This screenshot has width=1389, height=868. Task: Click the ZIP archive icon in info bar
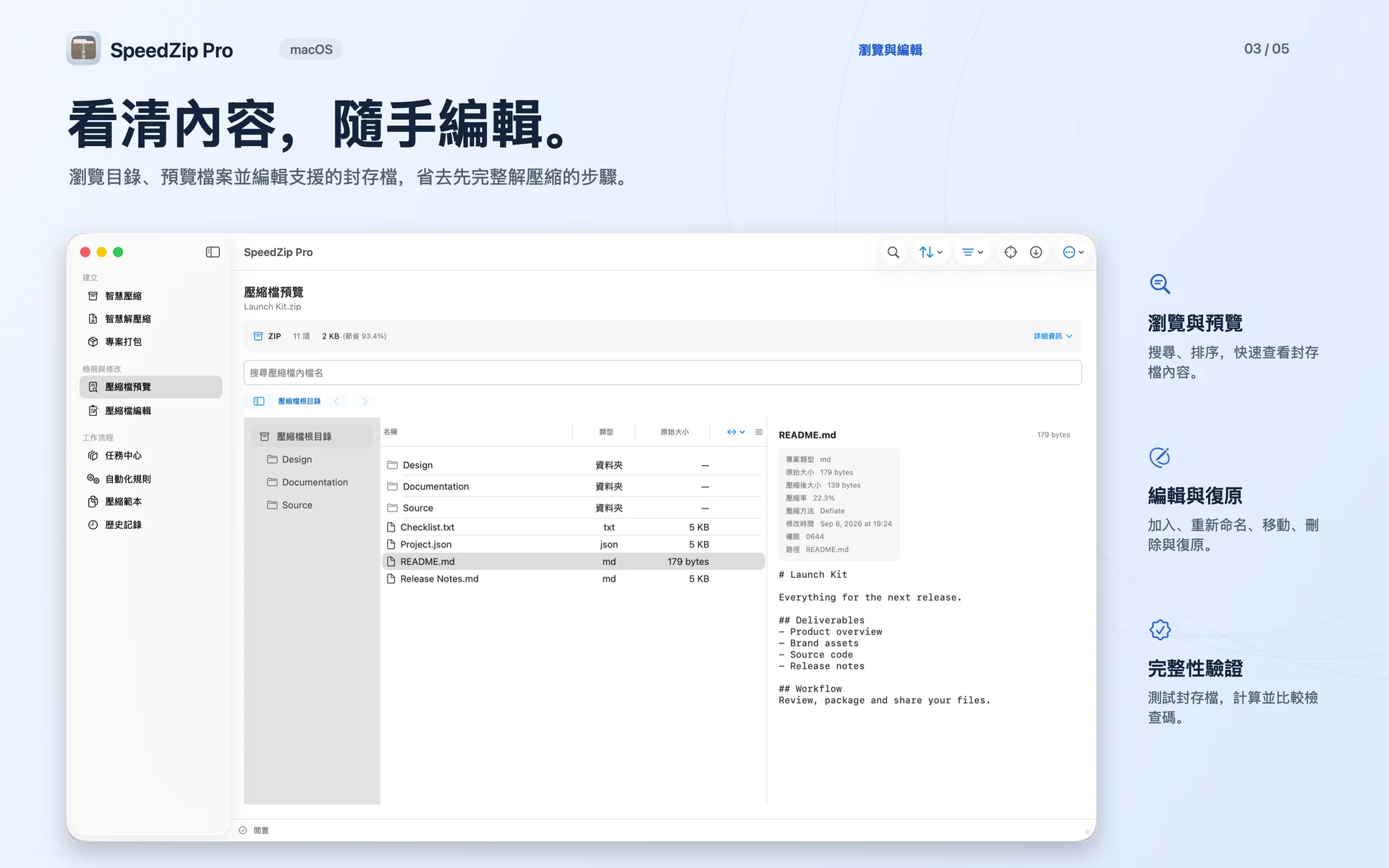click(258, 336)
